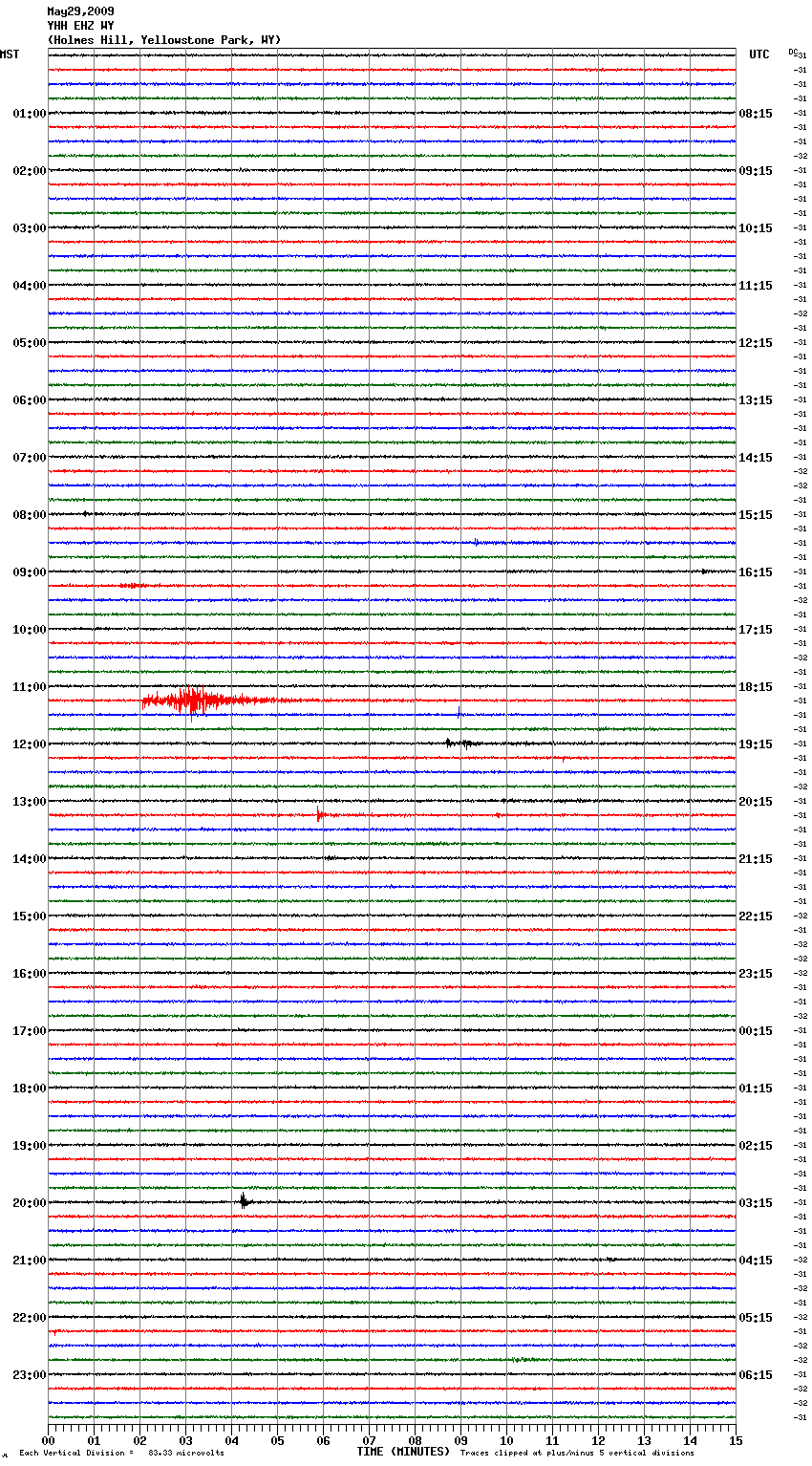Click the 15:00 MST time label
The width and height of the screenshot is (812, 1466).
click(29, 916)
